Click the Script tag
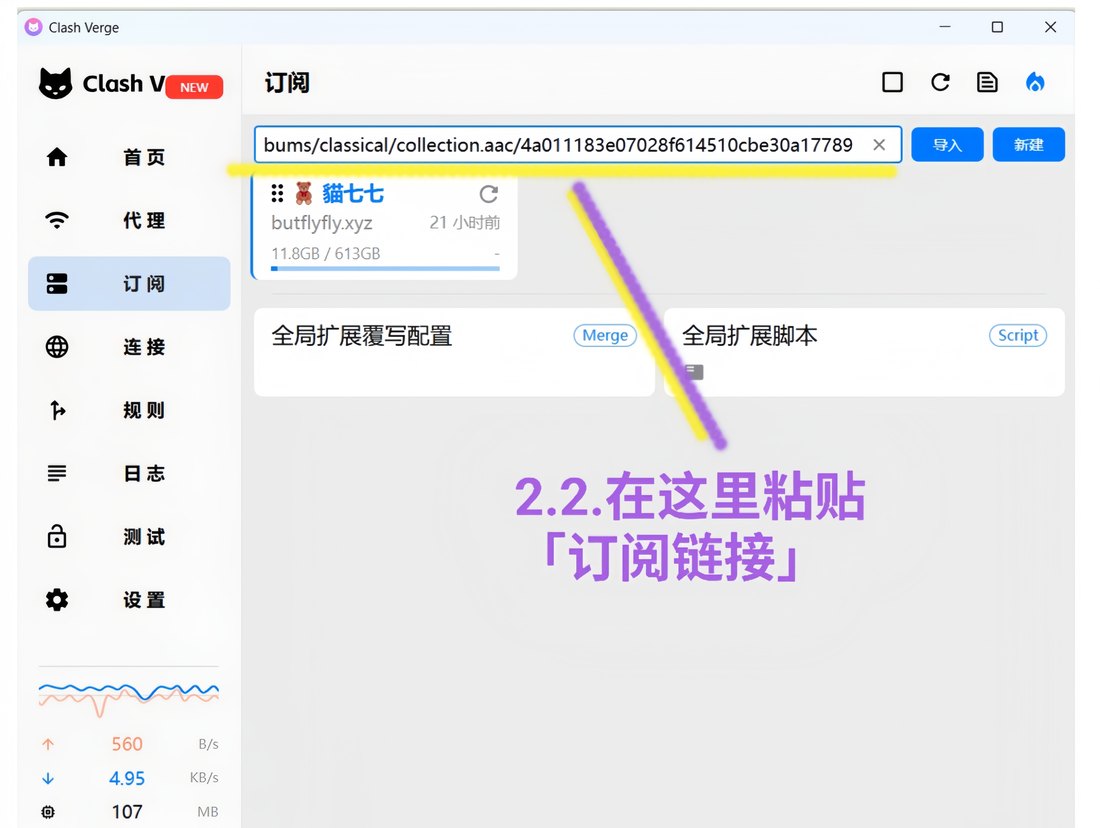The image size is (1100, 828). [1018, 335]
